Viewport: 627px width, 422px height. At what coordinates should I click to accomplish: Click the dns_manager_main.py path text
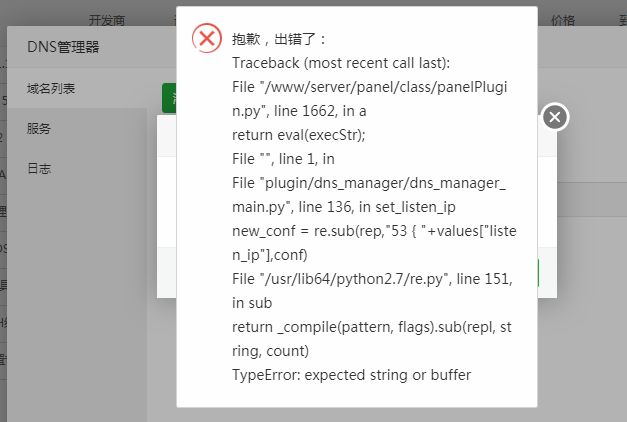369,195
